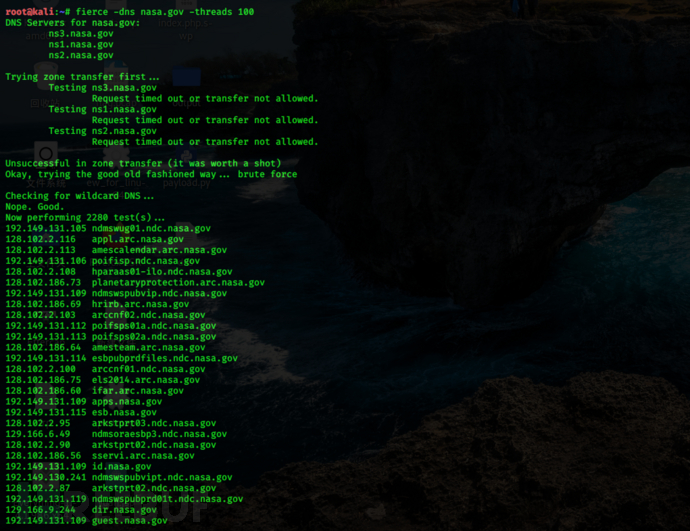This screenshot has width=690, height=531.
Task: Select IP address 129.166.6.49
Action: pos(38,434)
